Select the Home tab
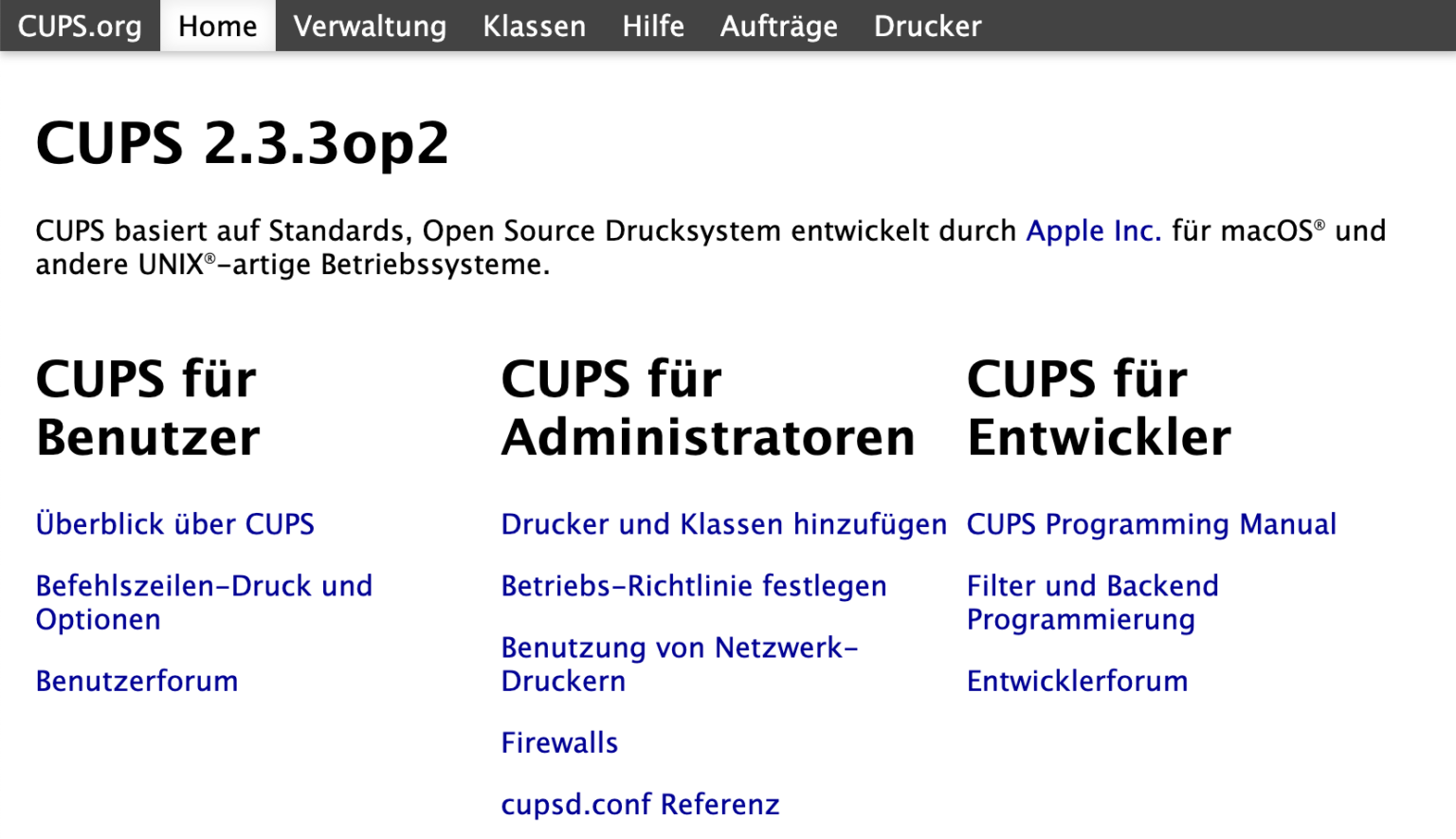The height and width of the screenshot is (839, 1456). click(217, 26)
